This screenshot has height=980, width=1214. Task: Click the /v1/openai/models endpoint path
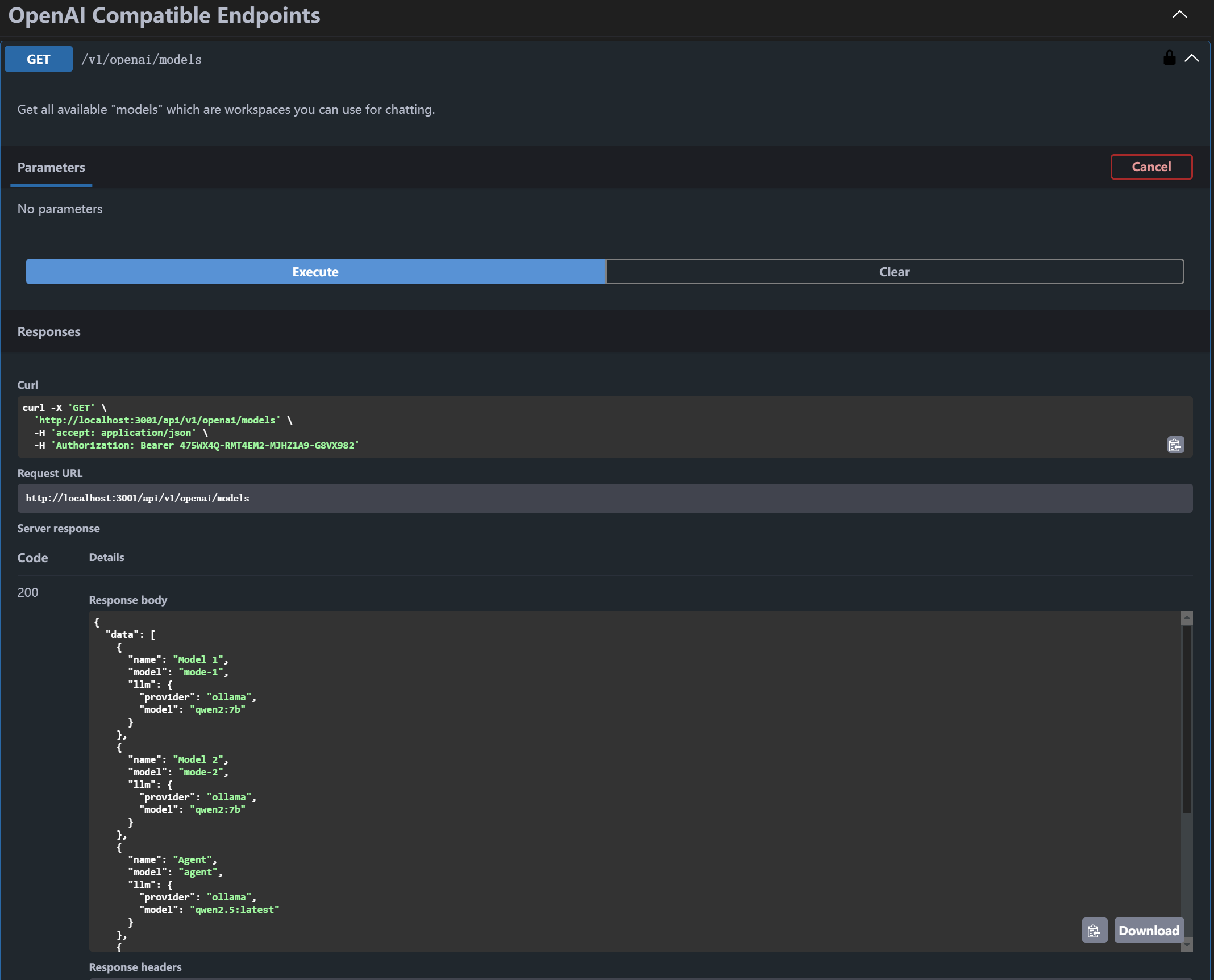142,59
